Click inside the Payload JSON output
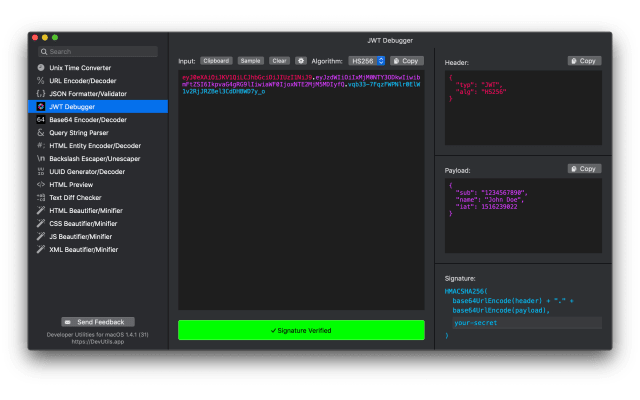This screenshot has height=400, width=640. point(523,216)
